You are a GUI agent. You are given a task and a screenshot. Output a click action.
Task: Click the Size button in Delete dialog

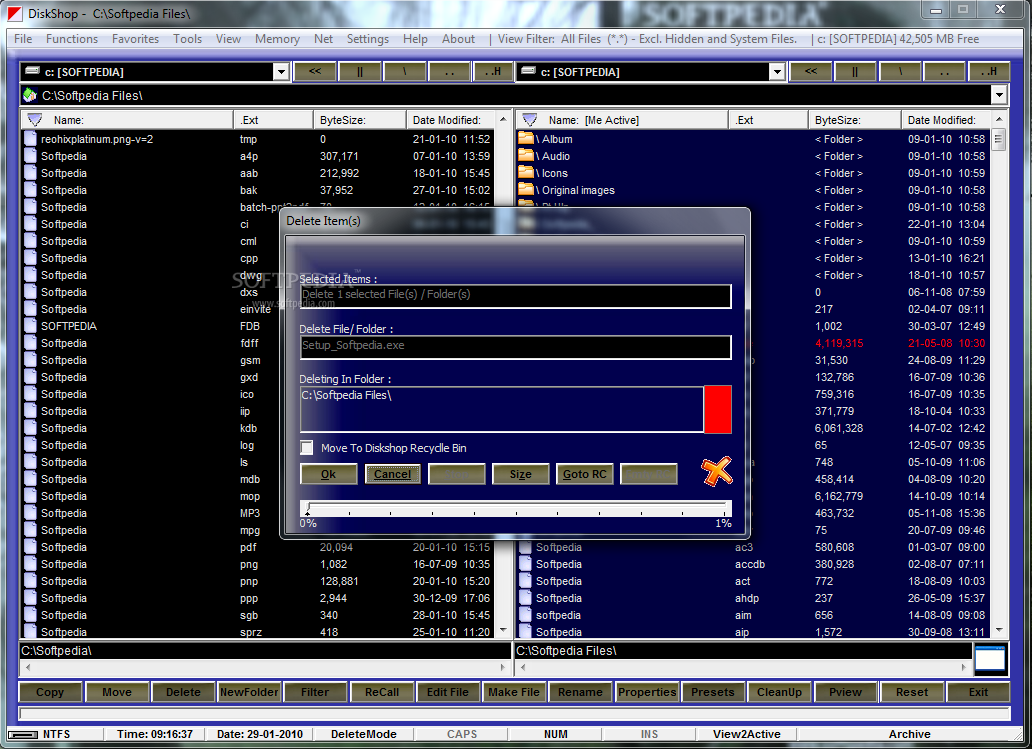pos(520,474)
